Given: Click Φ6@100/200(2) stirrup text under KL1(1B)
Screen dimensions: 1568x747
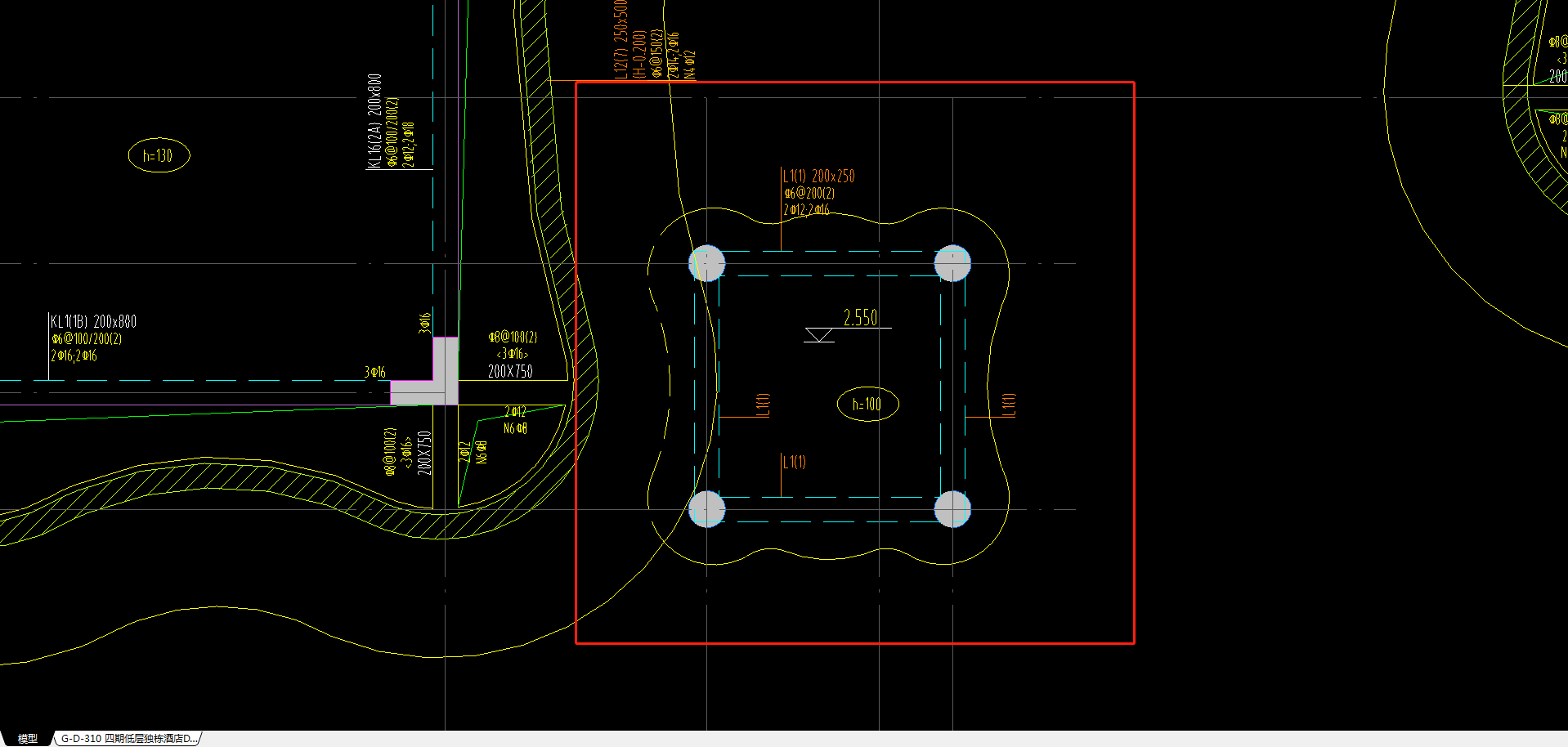Looking at the screenshot, I should 87,338.
